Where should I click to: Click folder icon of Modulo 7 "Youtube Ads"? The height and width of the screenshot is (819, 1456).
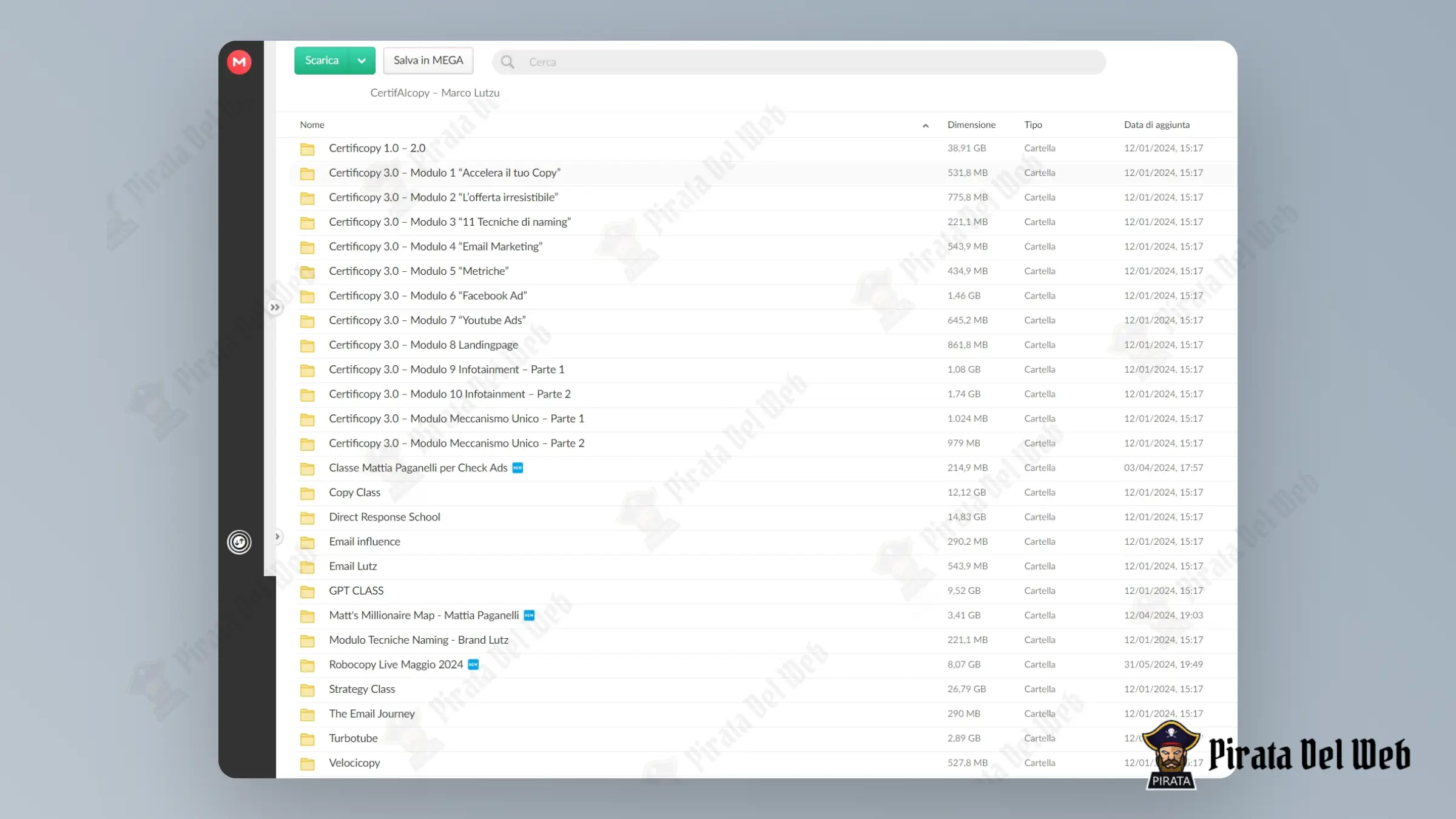[308, 321]
